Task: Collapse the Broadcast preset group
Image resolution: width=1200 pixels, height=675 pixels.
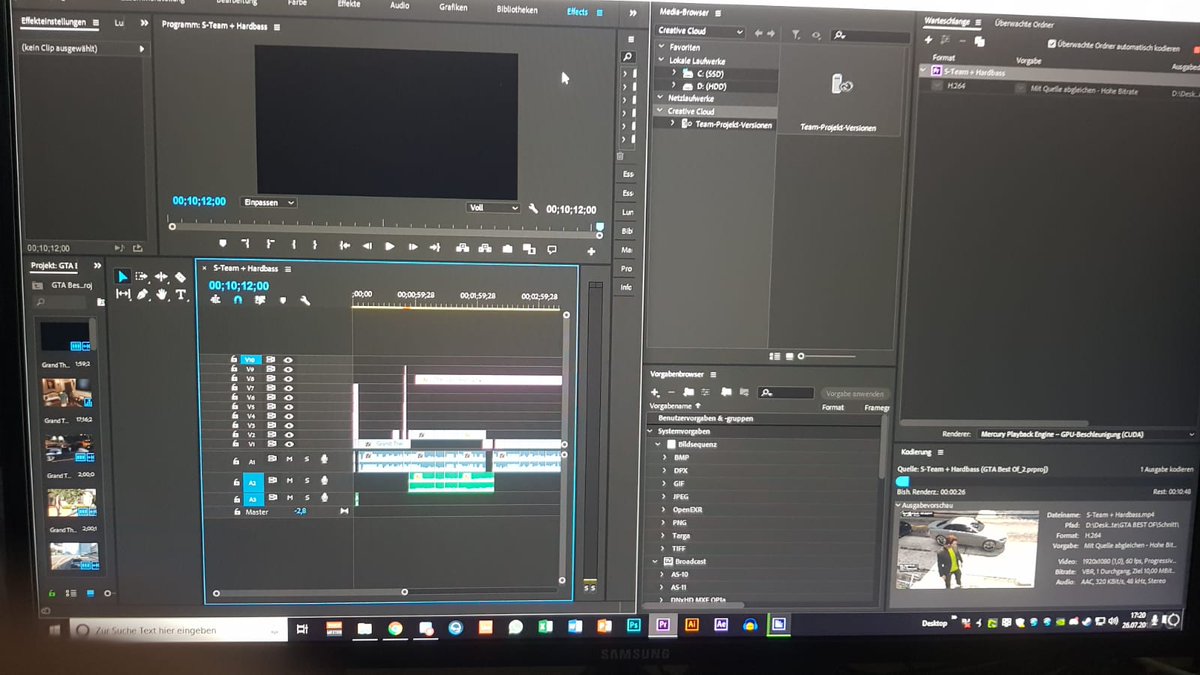Action: click(654, 561)
